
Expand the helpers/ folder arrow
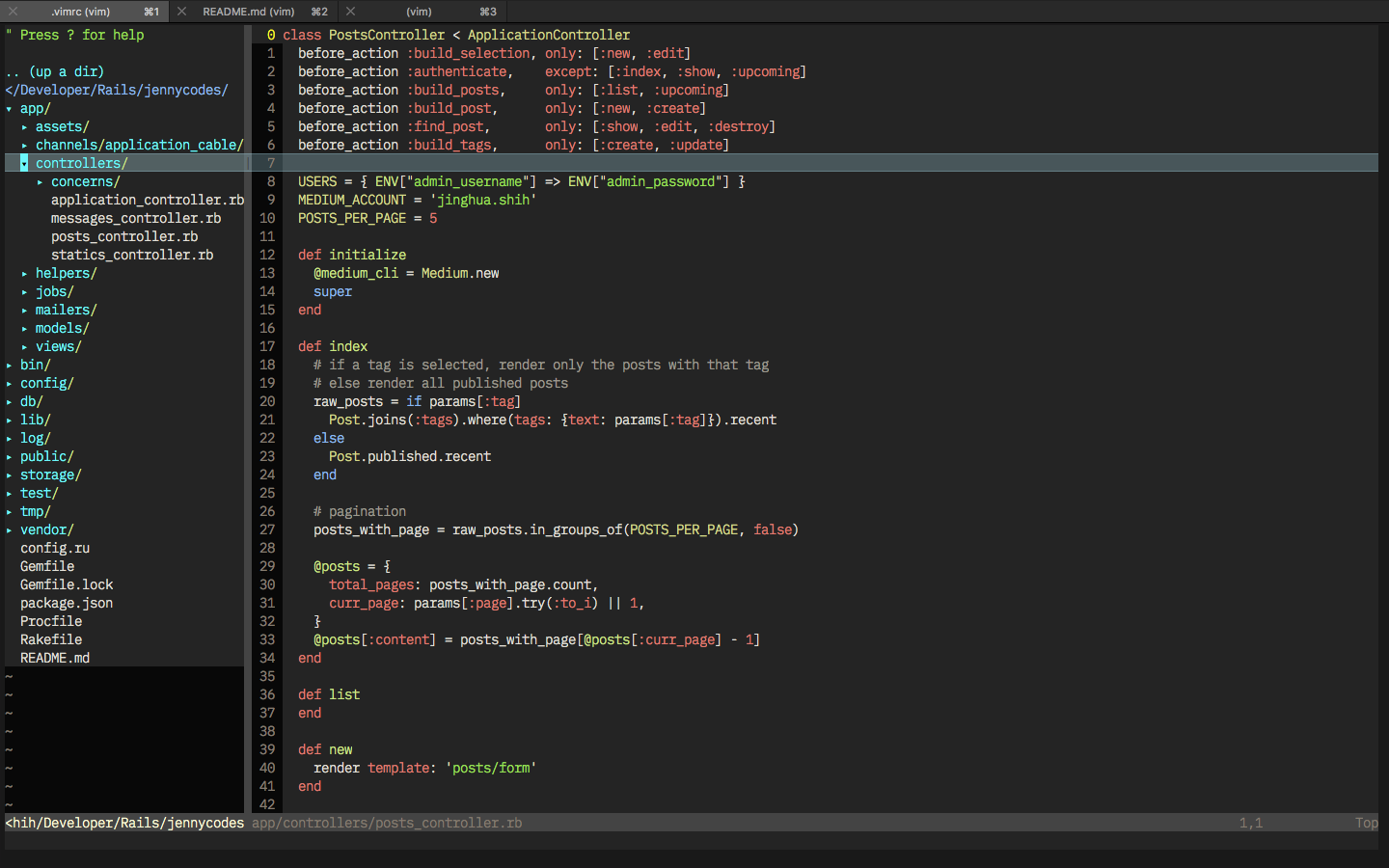click(x=24, y=274)
